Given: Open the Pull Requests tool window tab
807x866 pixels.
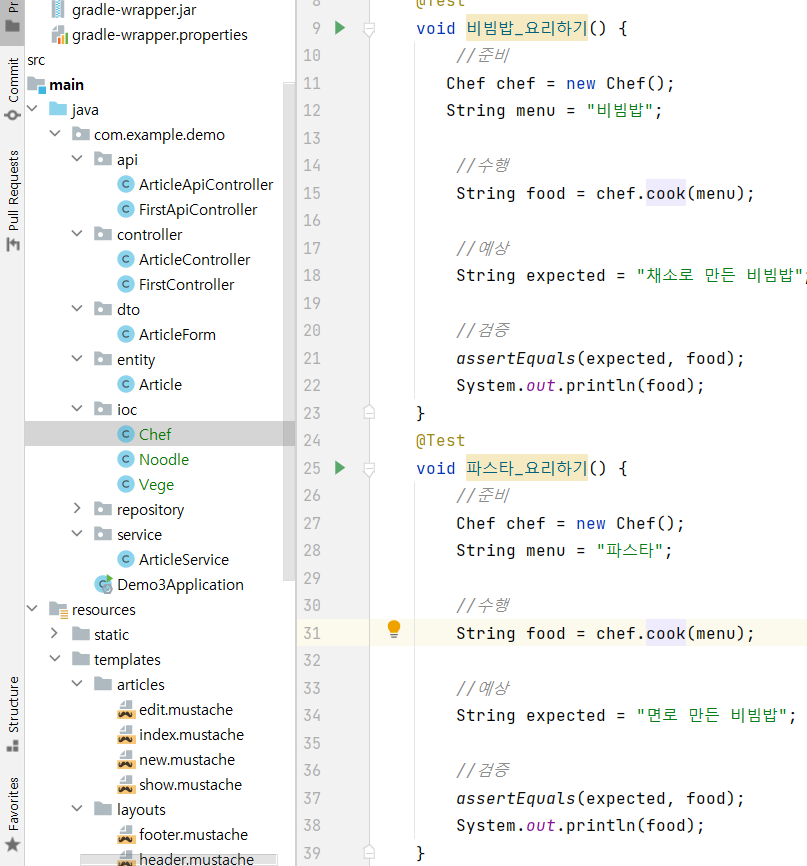Looking at the screenshot, I should click(12, 200).
